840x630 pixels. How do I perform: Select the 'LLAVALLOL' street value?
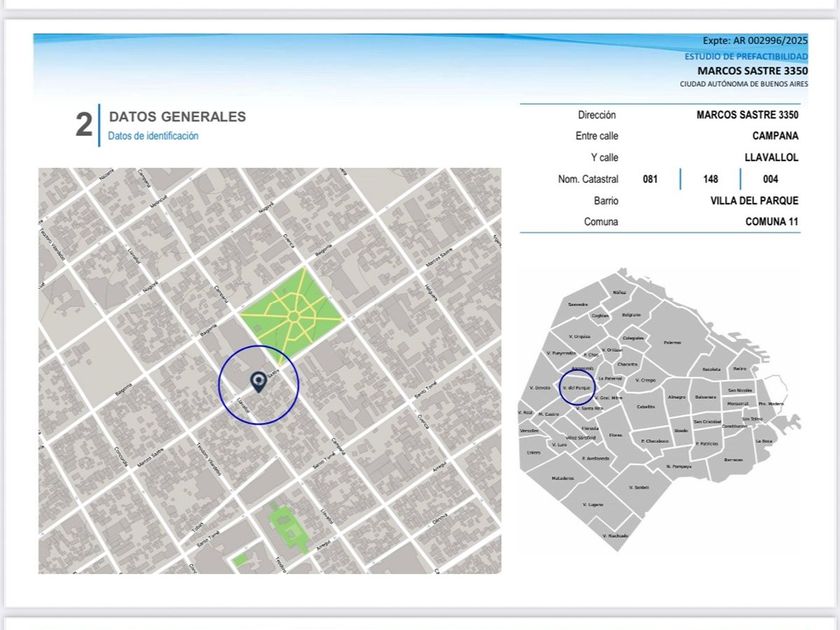point(771,158)
